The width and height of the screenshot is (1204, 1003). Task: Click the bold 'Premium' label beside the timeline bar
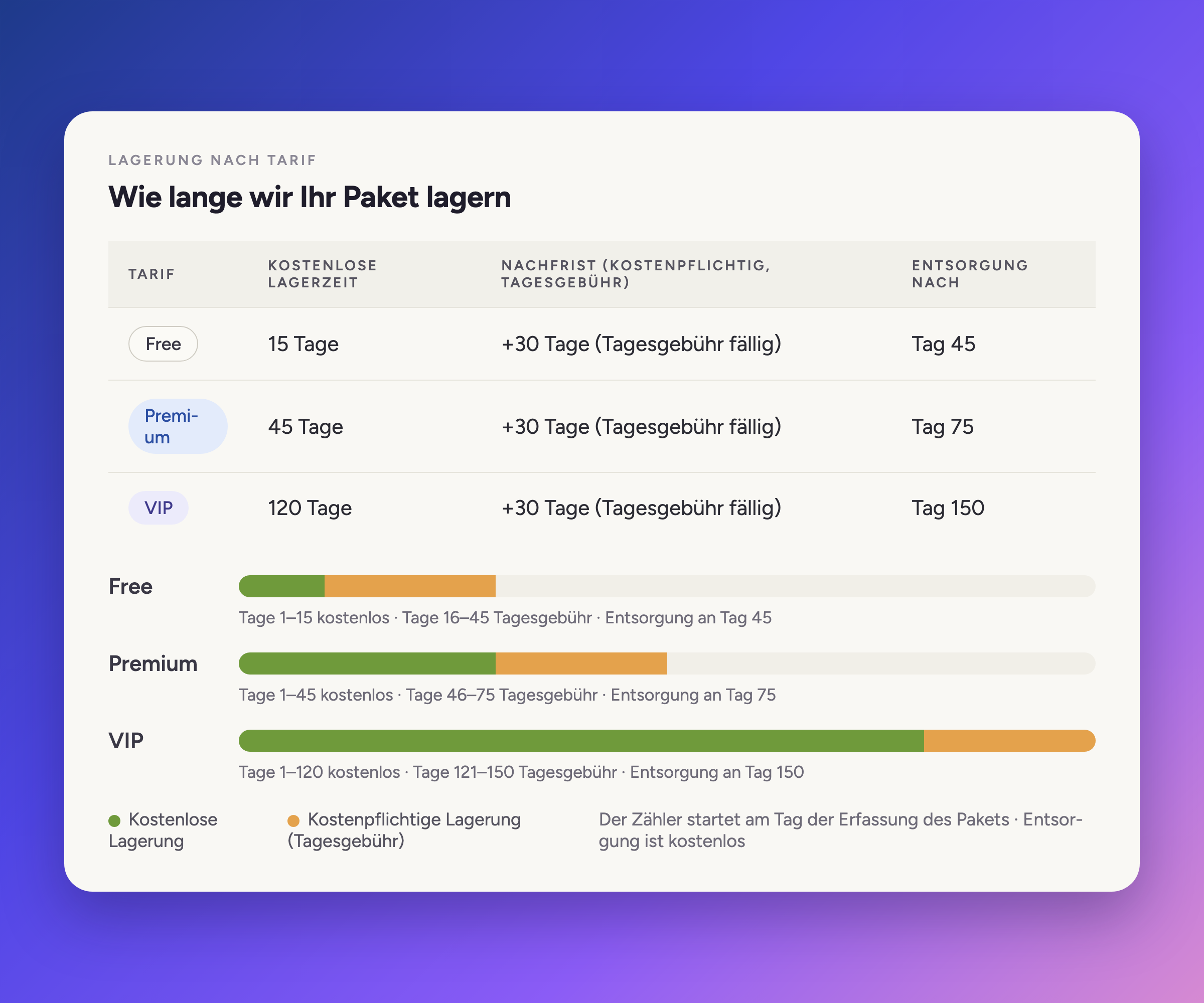click(x=153, y=663)
